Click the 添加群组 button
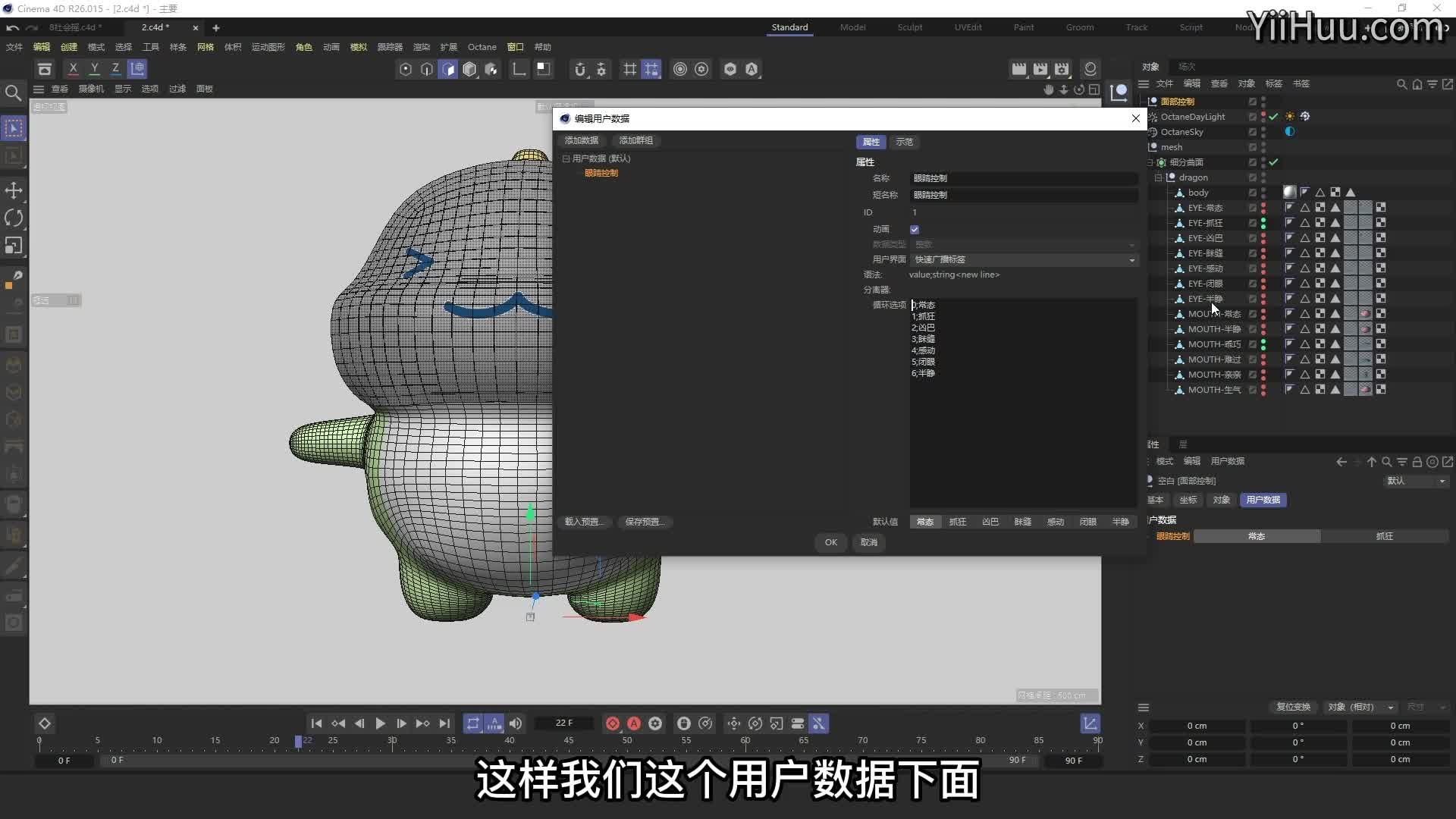Viewport: 1456px width, 819px height. 635,140
